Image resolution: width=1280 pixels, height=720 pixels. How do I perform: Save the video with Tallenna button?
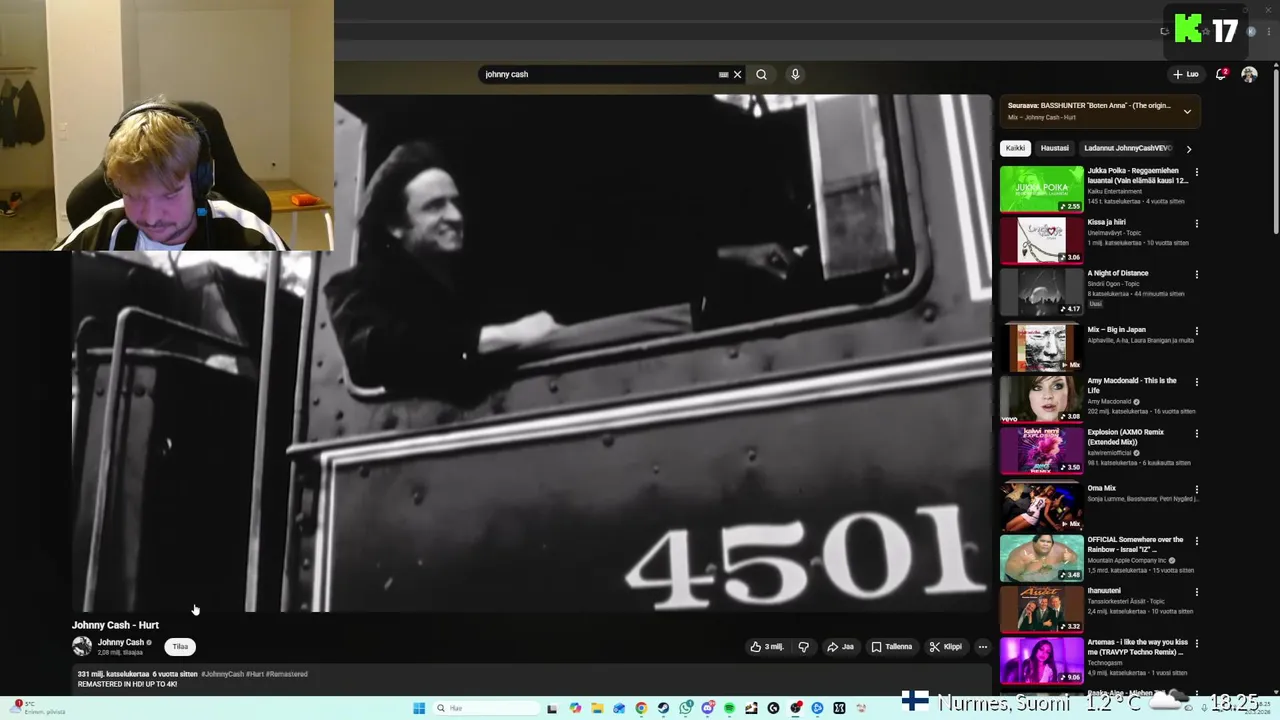pyautogui.click(x=892, y=647)
